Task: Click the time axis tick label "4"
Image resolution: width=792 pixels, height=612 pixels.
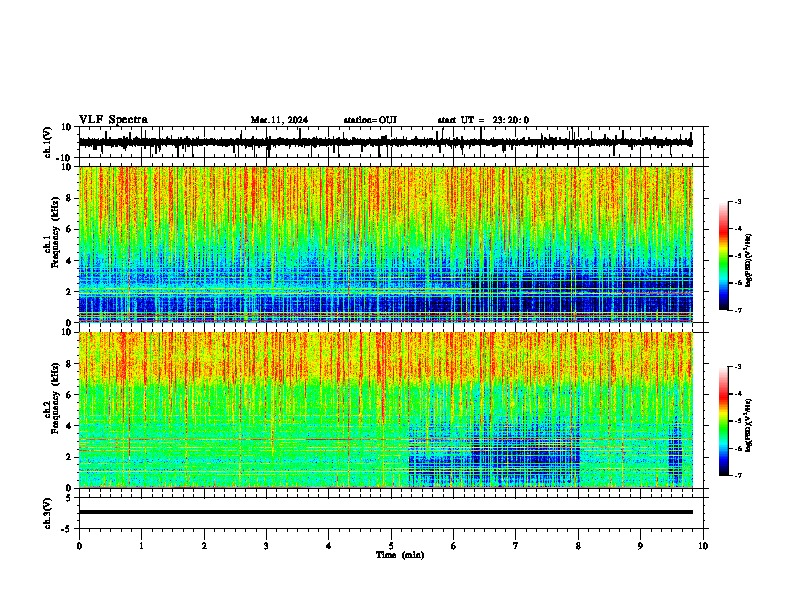Action: tap(328, 546)
